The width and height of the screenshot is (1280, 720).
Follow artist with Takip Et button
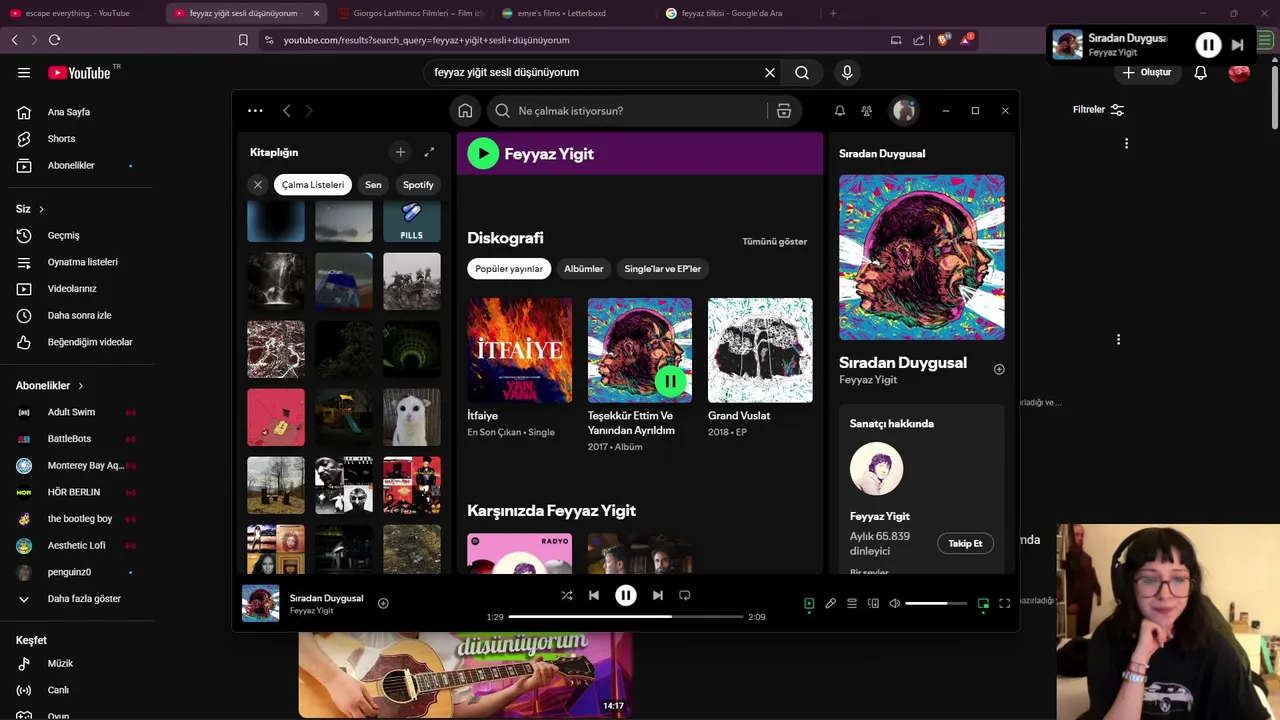[965, 543]
